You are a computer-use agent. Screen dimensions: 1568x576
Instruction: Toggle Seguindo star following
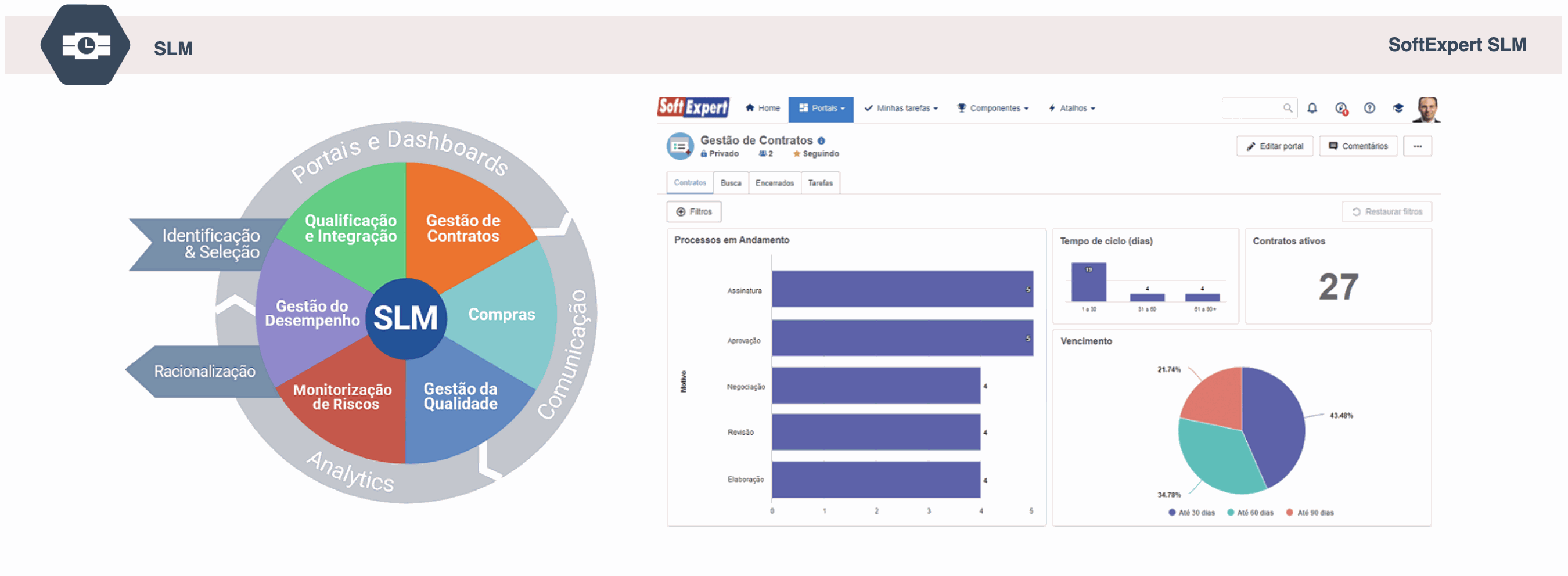click(x=816, y=154)
